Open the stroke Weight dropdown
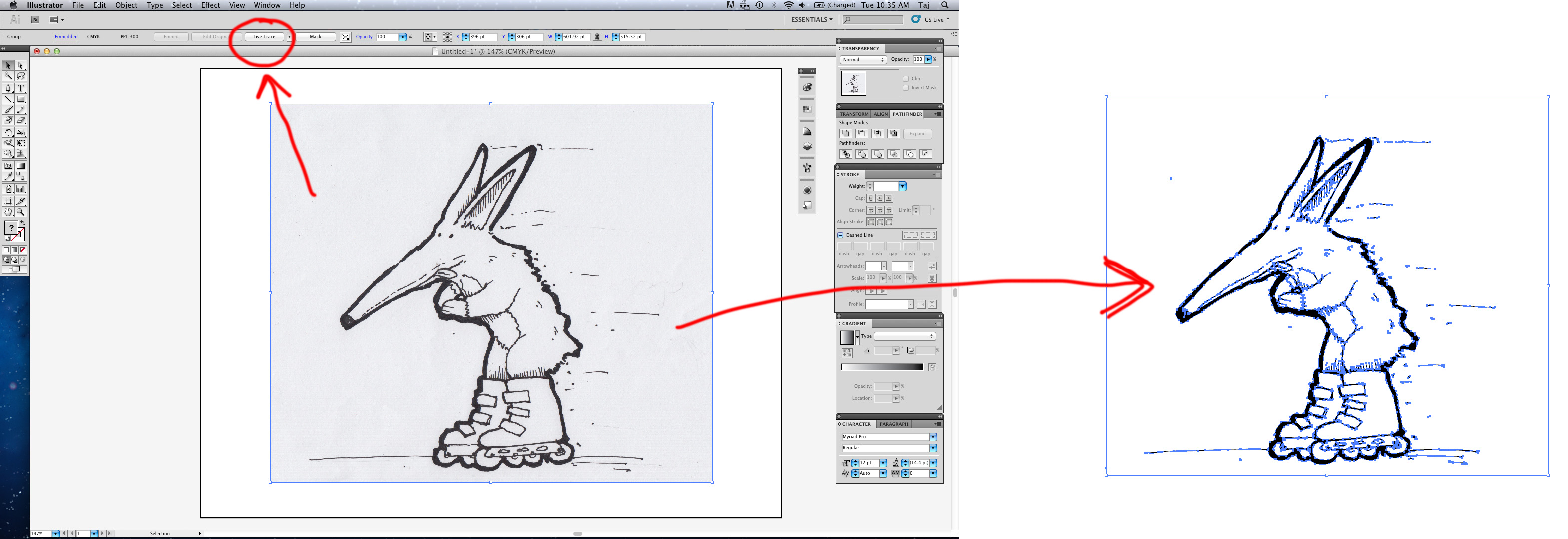The height and width of the screenshot is (539, 1568). tap(903, 187)
